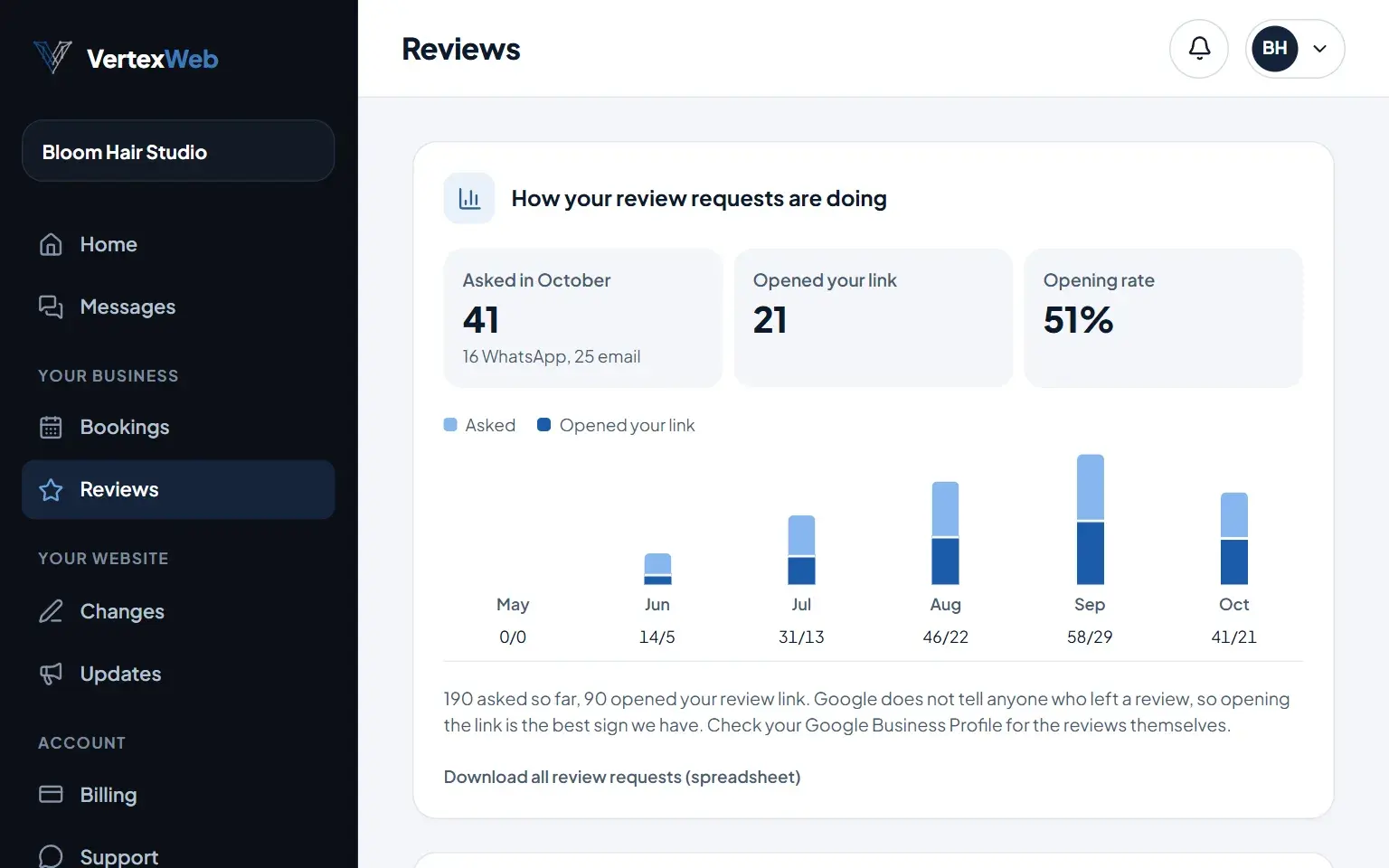
Task: Click the Aug bar in the chart
Action: (x=945, y=533)
